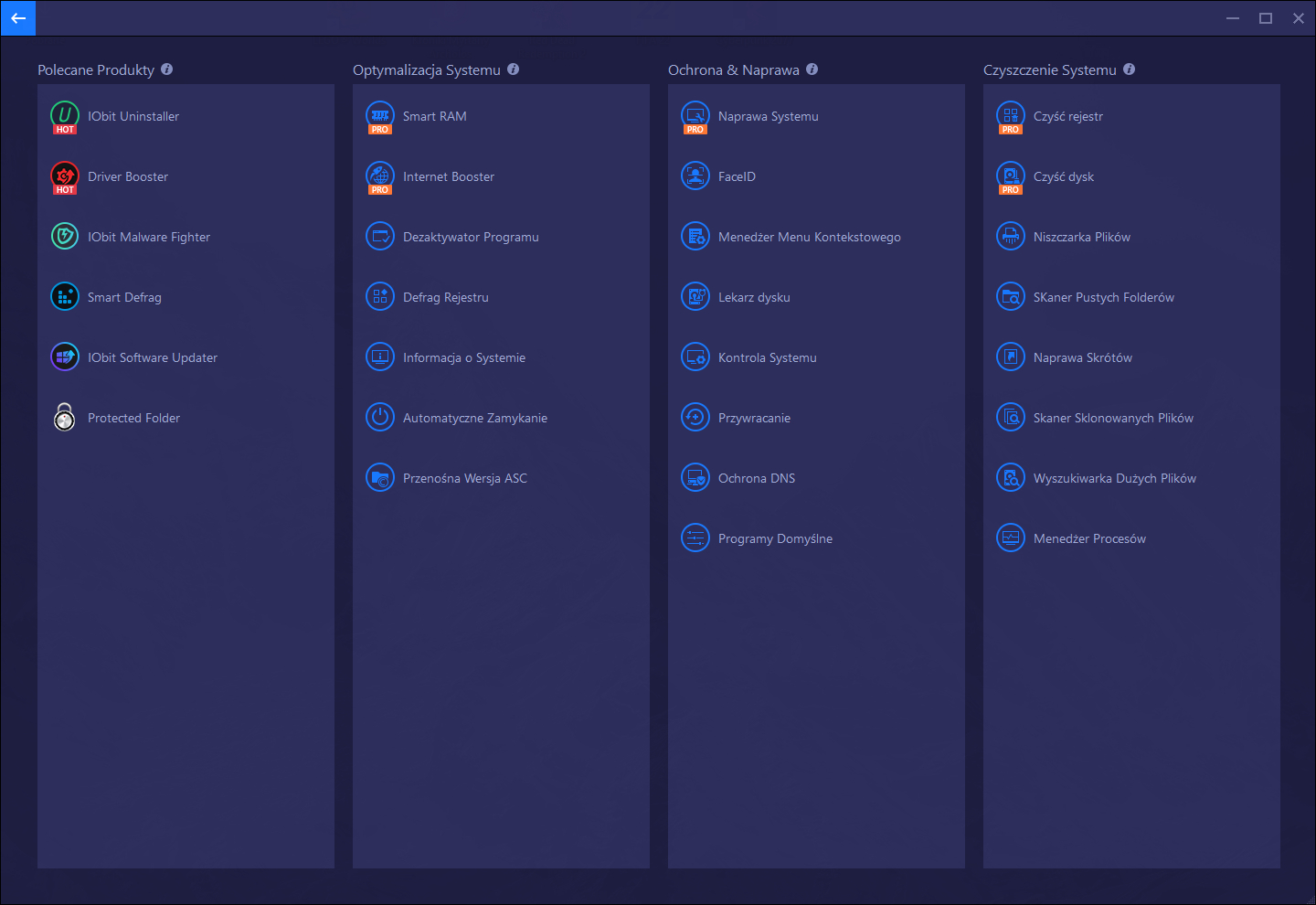
Task: Click IObit Software Updater text
Action: point(153,357)
